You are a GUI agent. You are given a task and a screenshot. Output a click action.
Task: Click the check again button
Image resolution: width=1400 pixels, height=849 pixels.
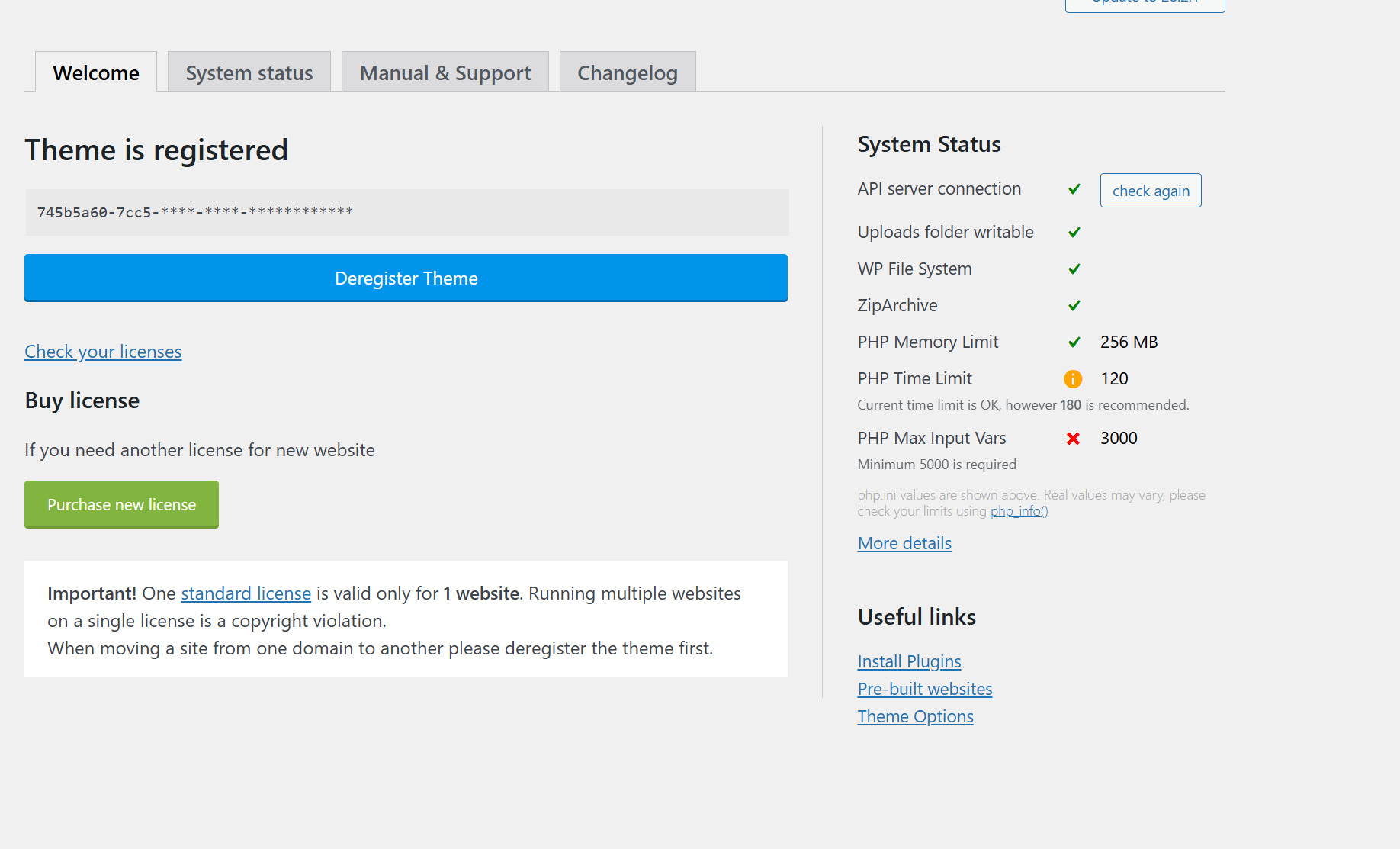[1151, 191]
